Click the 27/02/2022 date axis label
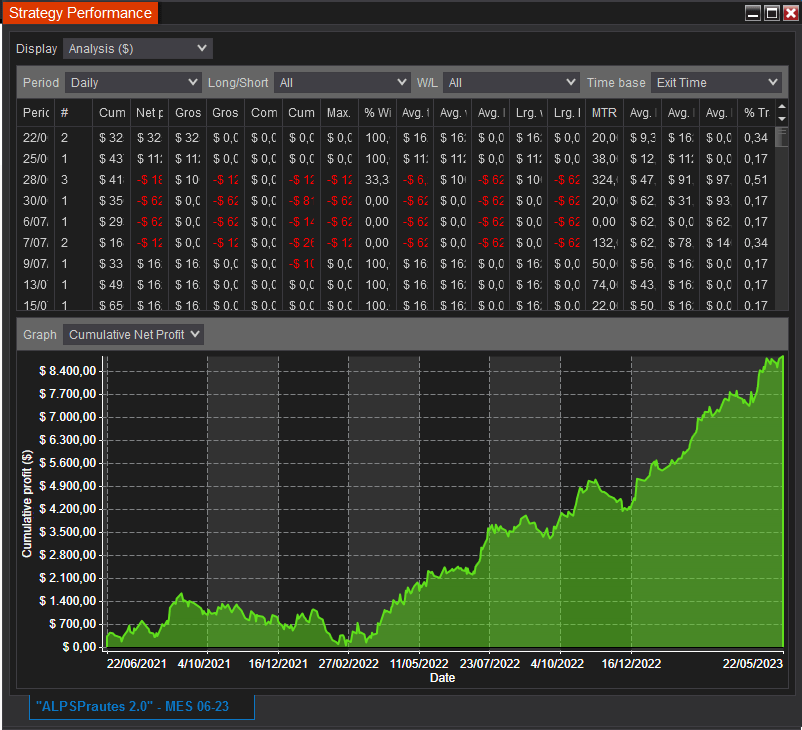Viewport: 802px width, 730px height. [348, 664]
